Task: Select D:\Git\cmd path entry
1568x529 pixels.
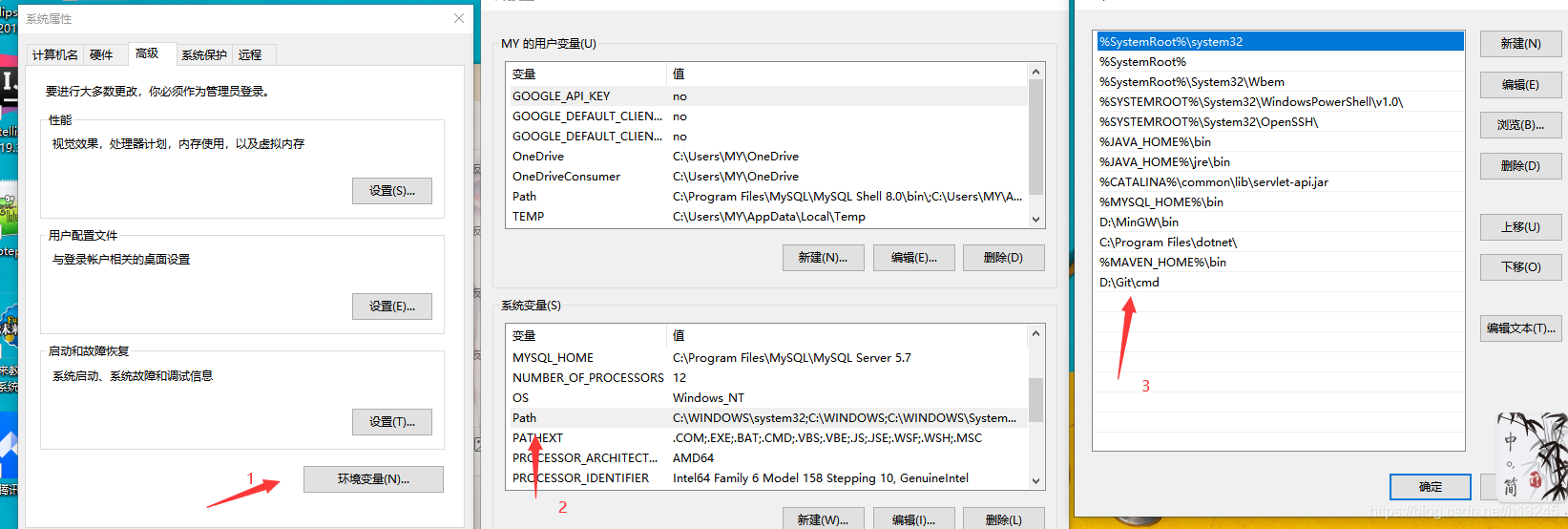Action: [1279, 283]
